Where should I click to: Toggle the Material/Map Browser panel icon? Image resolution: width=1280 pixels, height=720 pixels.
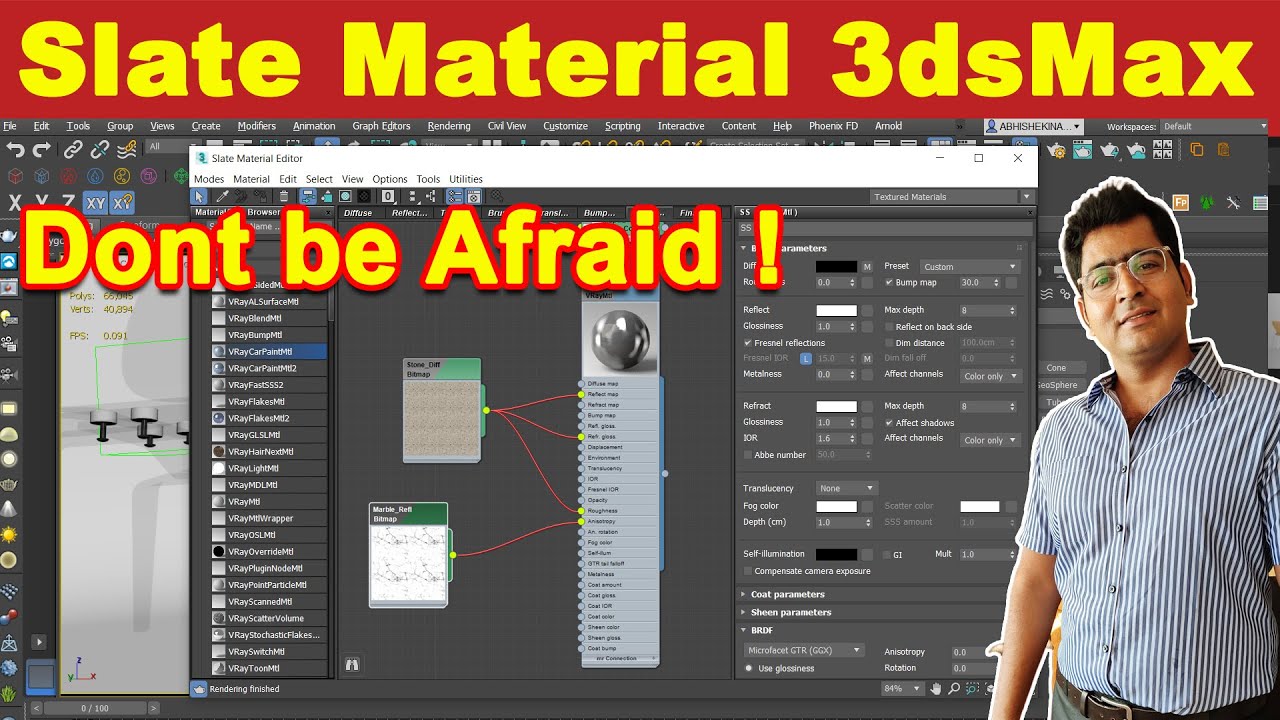(456, 196)
